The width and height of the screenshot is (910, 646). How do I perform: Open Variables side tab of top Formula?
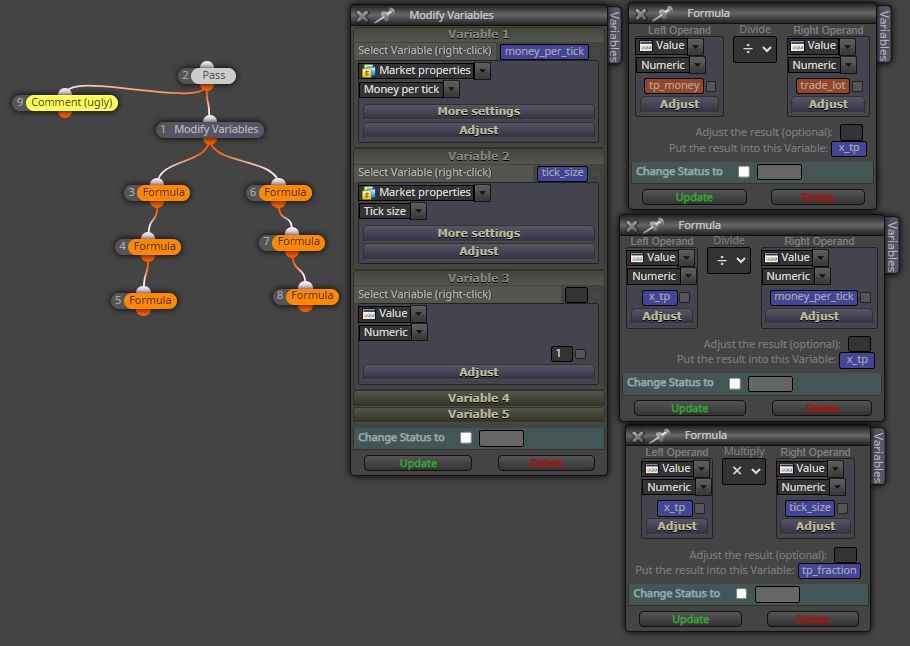click(x=884, y=35)
